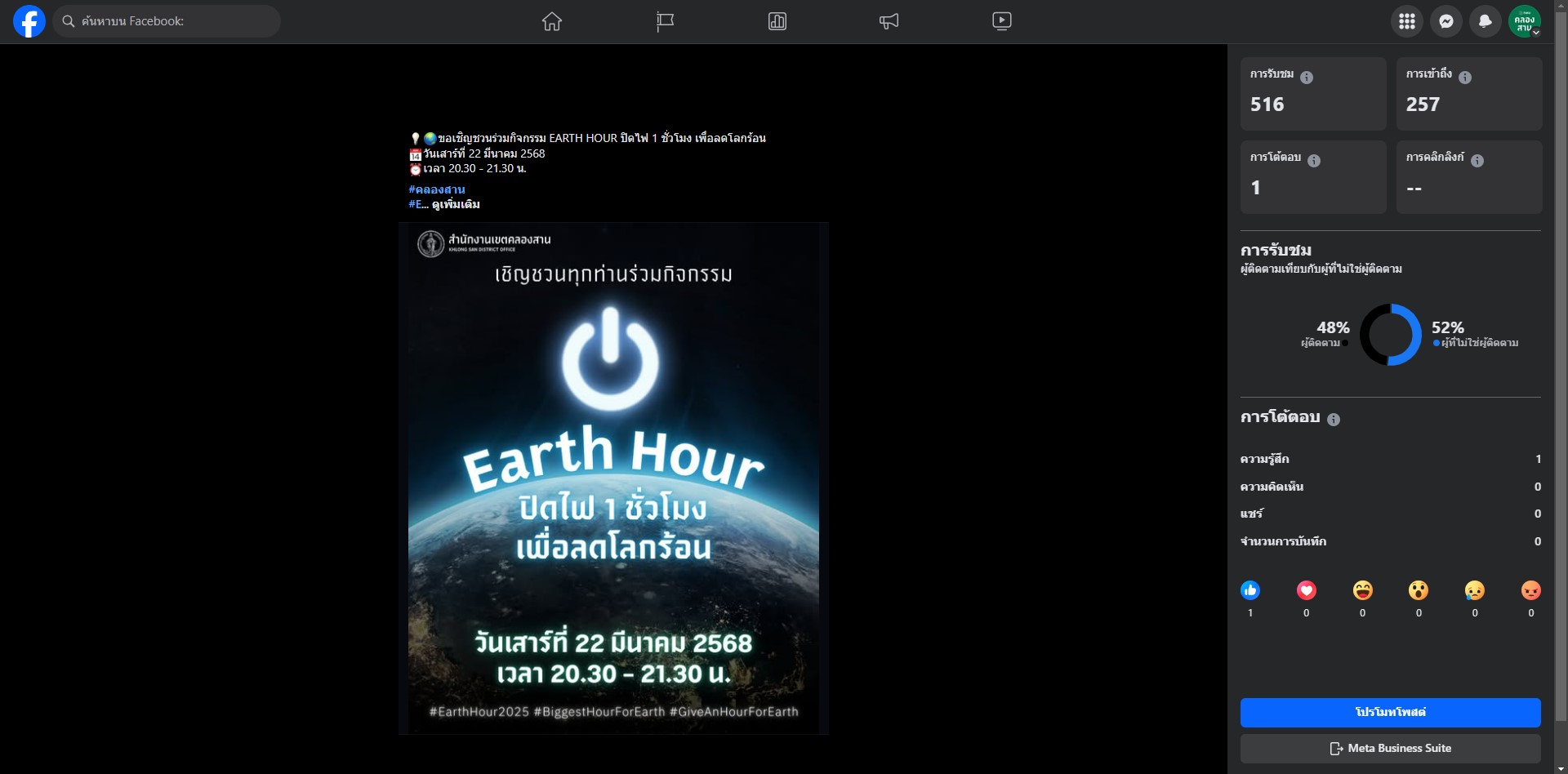
Task: Click the Haha reaction icon
Action: point(1363,590)
